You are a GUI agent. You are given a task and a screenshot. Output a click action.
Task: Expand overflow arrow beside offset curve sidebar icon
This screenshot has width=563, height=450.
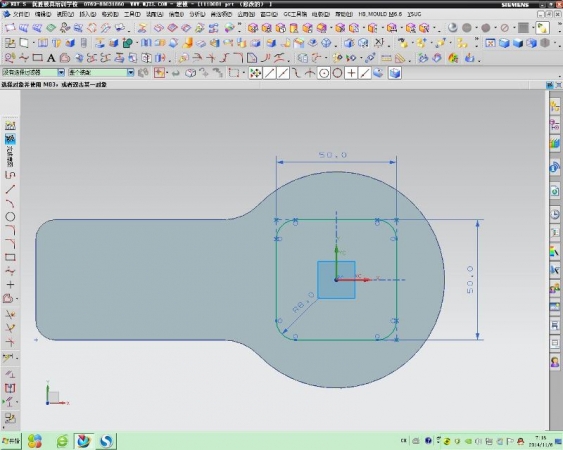click(x=17, y=298)
